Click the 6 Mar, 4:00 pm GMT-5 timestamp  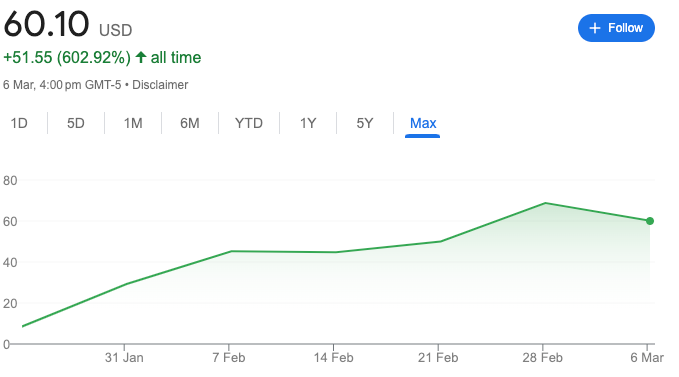point(62,85)
